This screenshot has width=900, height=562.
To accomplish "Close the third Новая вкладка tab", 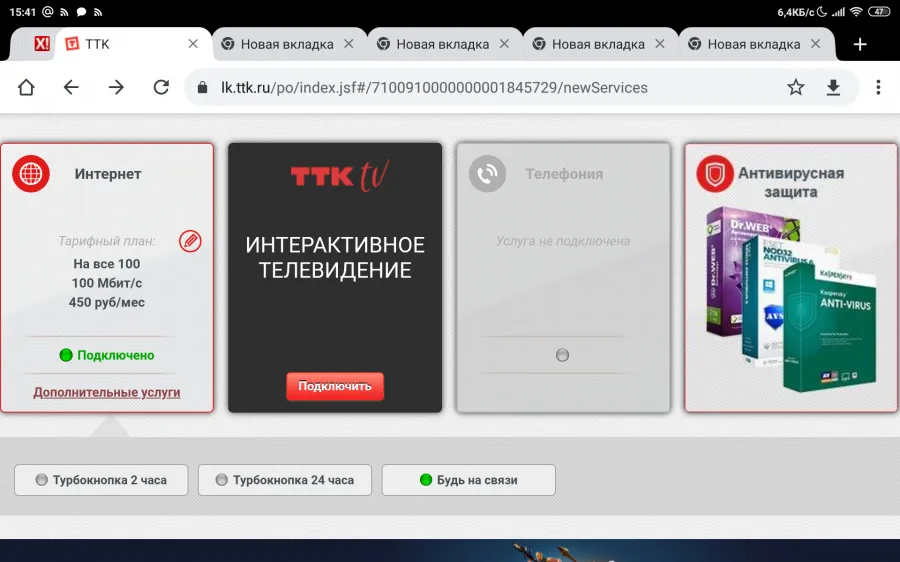I will (660, 44).
